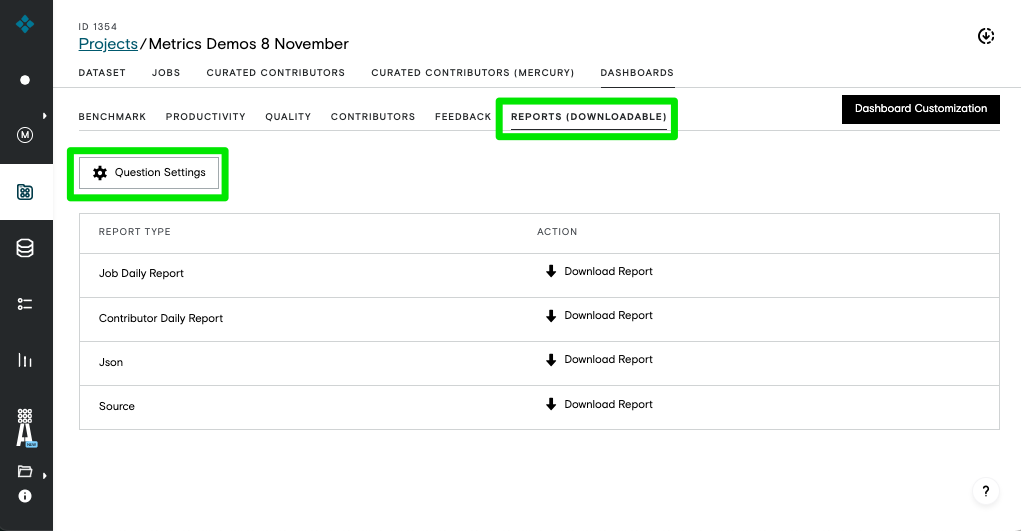Open the circled M sidebar icon
Image resolution: width=1021 pixels, height=531 pixels.
[x=25, y=135]
